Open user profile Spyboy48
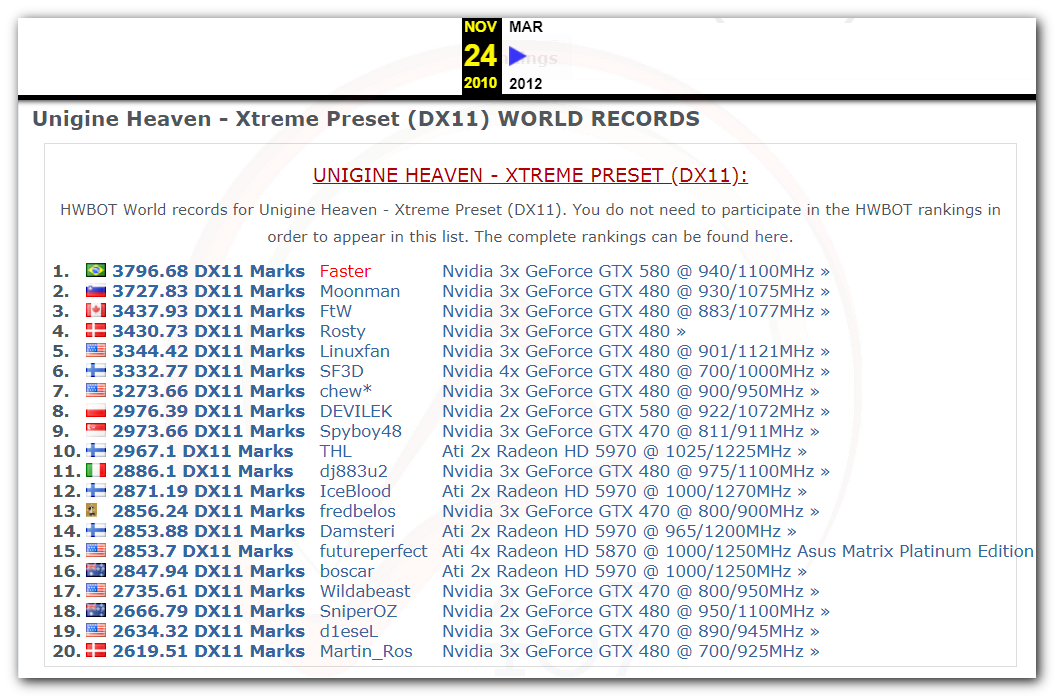Screen dimensions: 1054x696 click(360, 431)
